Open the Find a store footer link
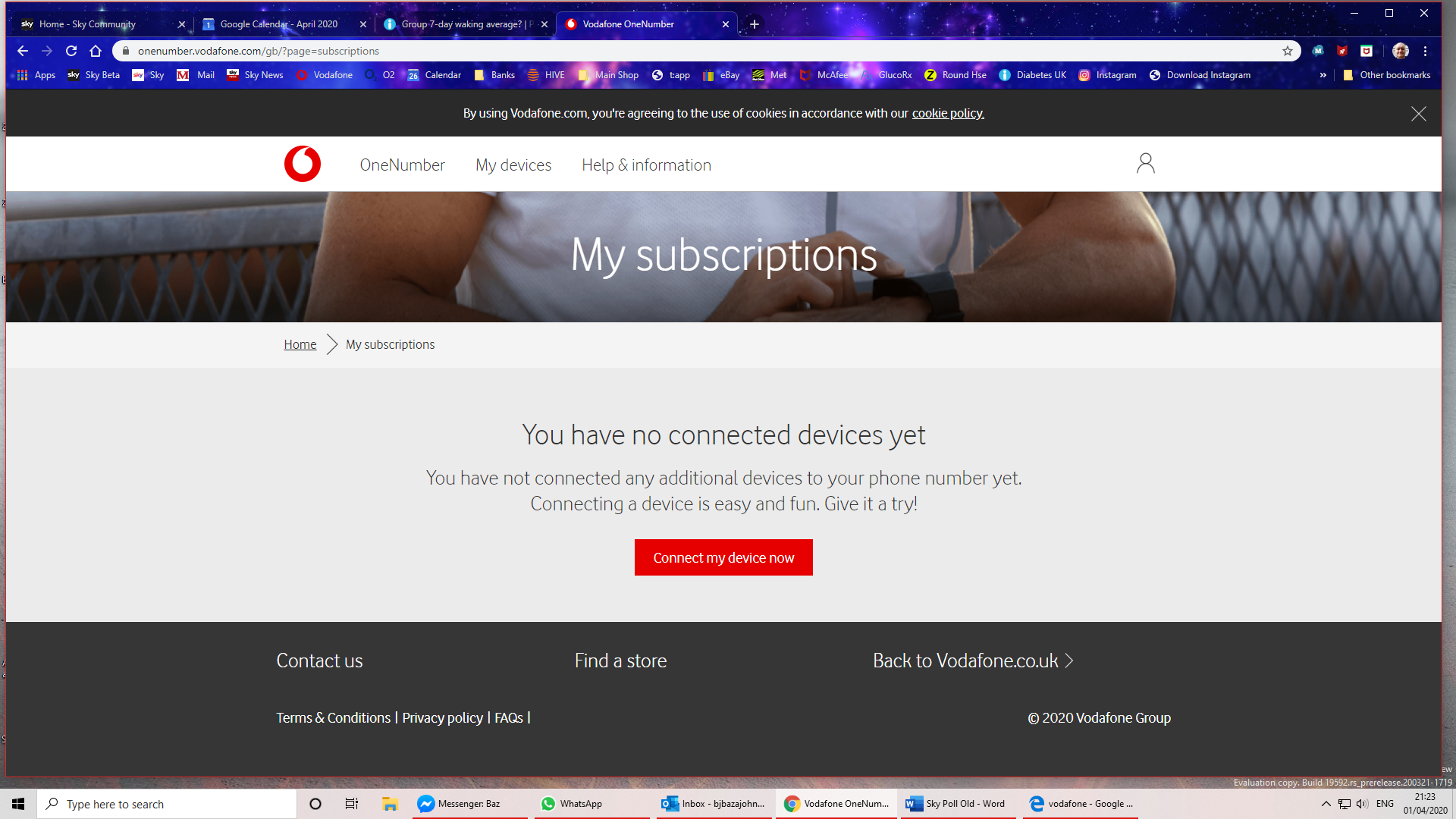 tap(620, 661)
